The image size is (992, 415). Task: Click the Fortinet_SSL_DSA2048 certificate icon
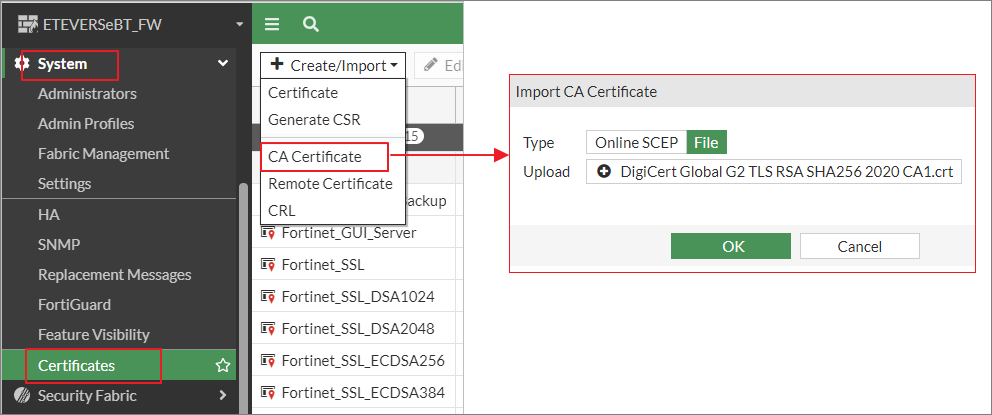point(268,328)
